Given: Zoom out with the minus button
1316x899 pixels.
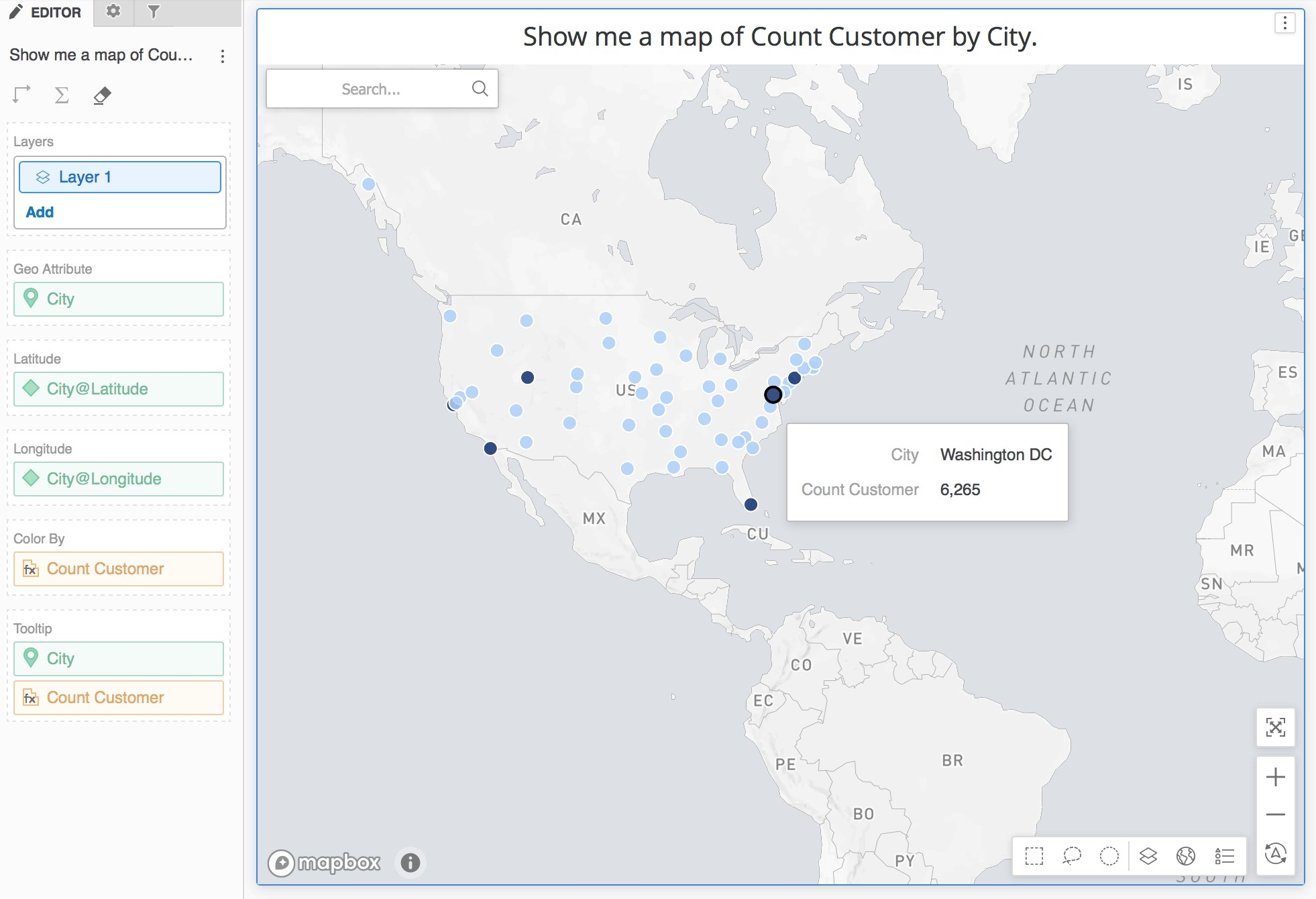Looking at the screenshot, I should pyautogui.click(x=1275, y=814).
